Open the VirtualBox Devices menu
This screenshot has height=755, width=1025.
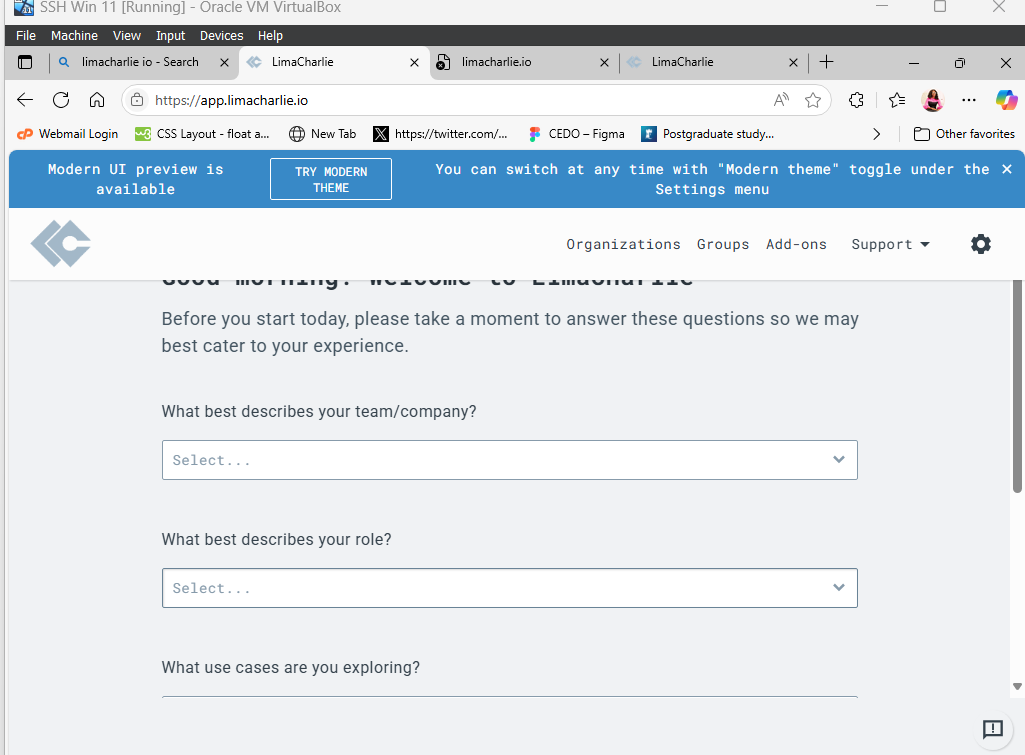(222, 36)
